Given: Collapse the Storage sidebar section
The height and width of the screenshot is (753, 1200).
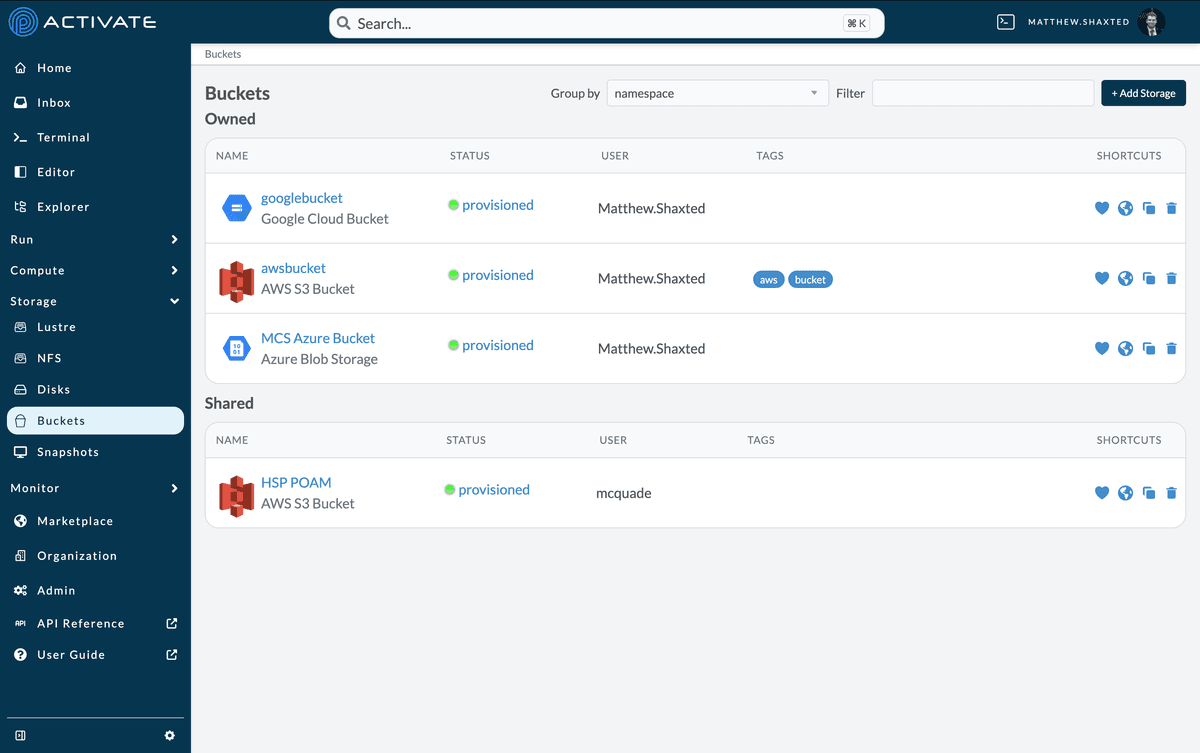Looking at the screenshot, I should pos(95,301).
